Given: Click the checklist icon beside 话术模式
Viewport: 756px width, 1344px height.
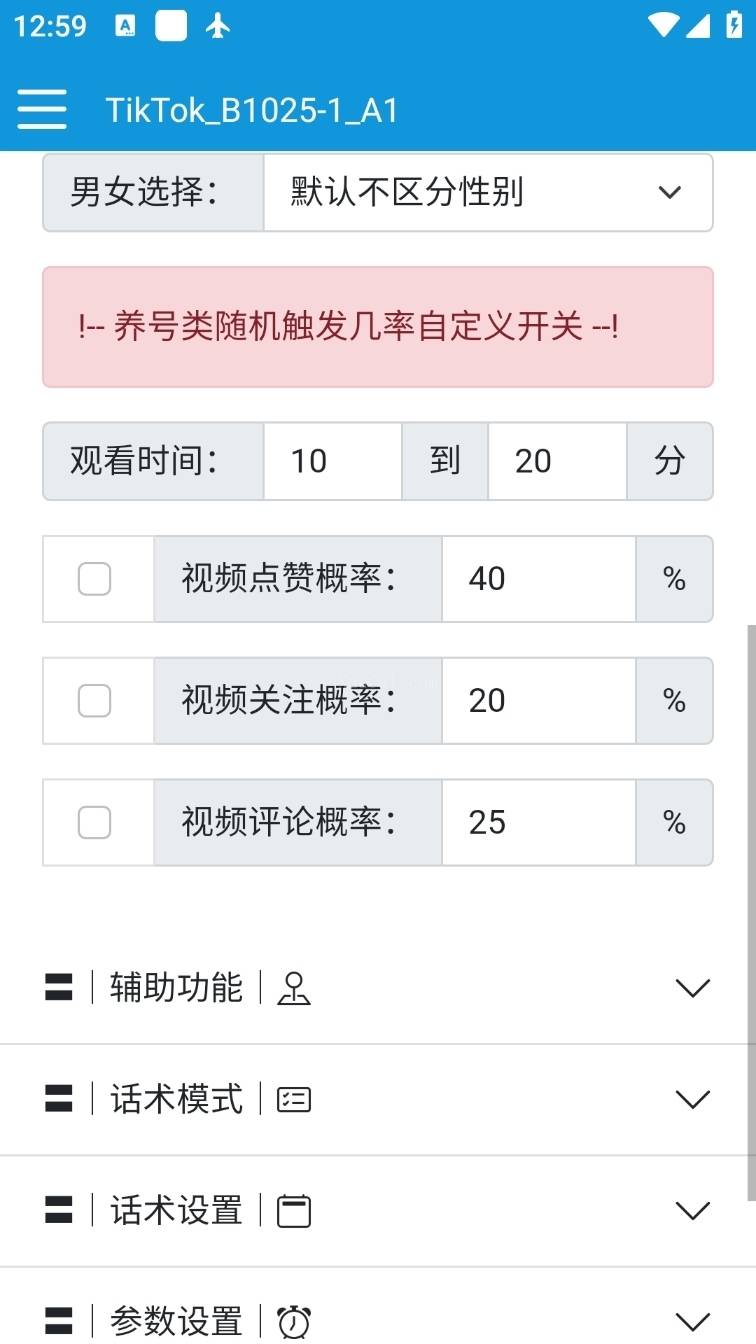Looking at the screenshot, I should tap(294, 1100).
